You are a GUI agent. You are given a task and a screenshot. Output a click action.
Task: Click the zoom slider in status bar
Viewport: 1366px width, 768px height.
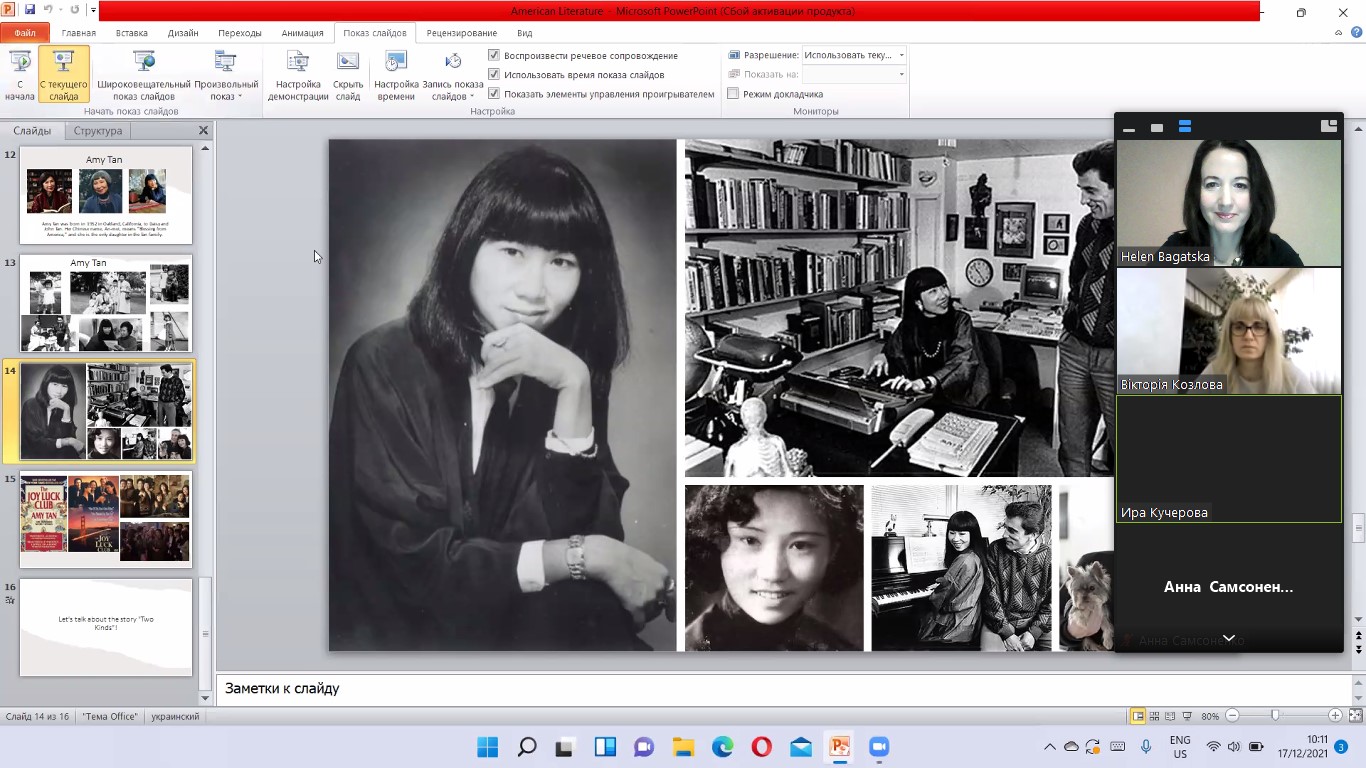[1275, 716]
